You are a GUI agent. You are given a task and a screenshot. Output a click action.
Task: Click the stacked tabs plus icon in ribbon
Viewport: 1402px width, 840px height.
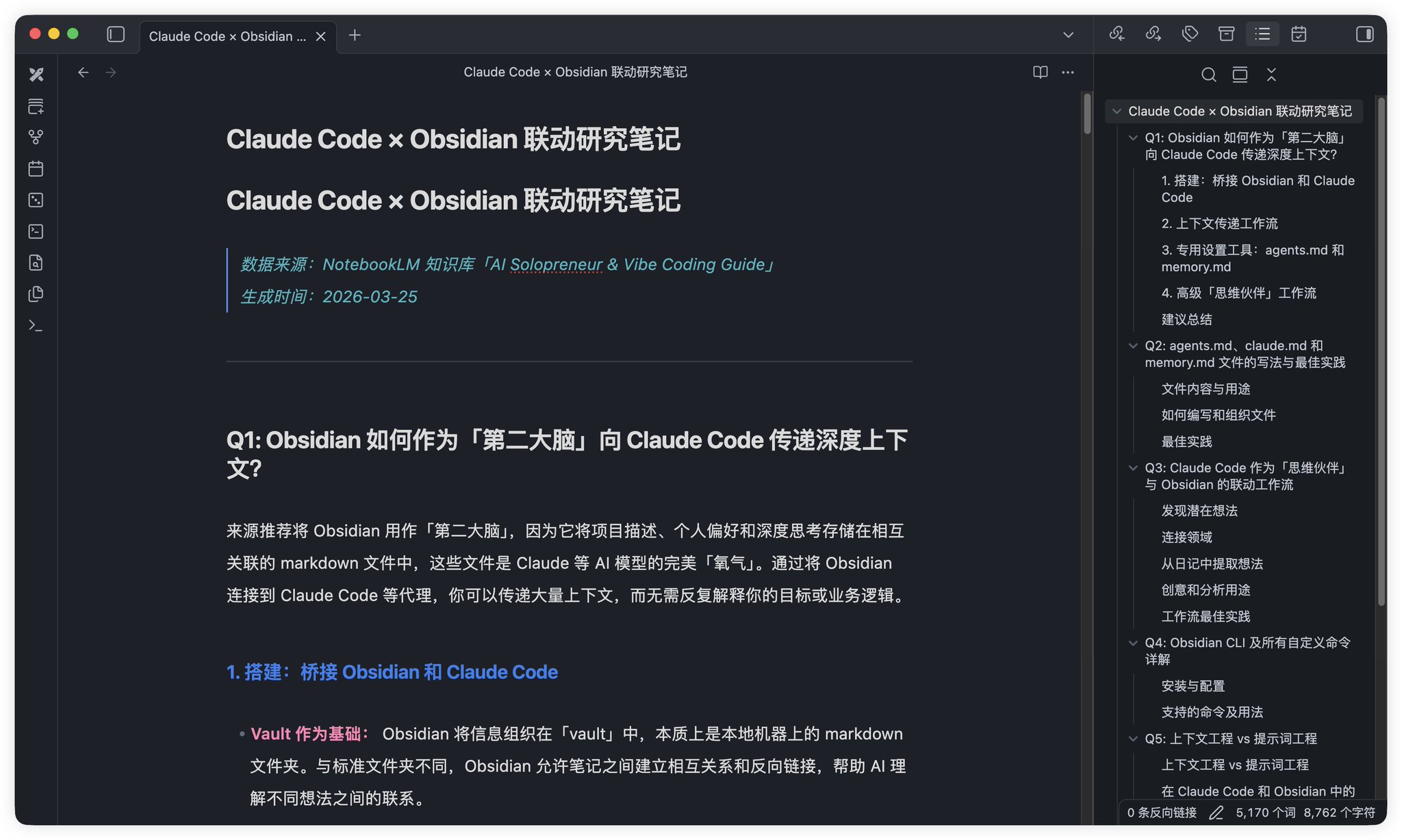tap(36, 106)
